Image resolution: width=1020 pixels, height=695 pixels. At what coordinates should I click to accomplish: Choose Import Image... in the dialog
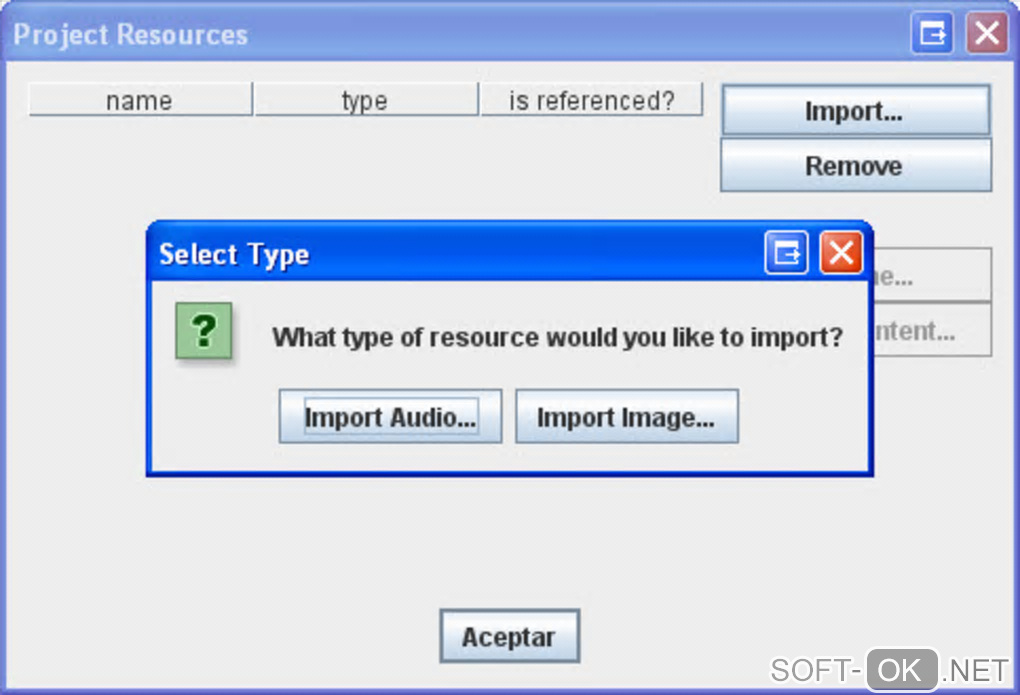tap(626, 417)
